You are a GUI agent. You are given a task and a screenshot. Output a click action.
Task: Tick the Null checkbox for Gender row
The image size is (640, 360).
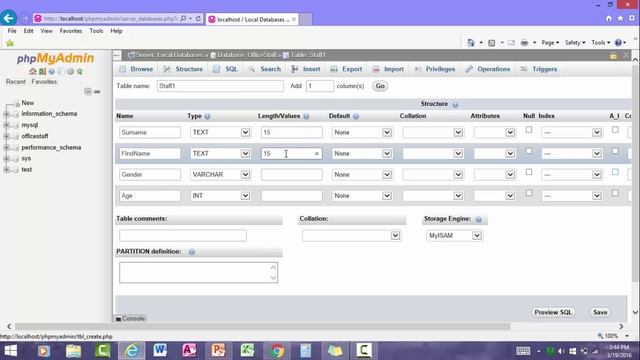[x=529, y=172]
